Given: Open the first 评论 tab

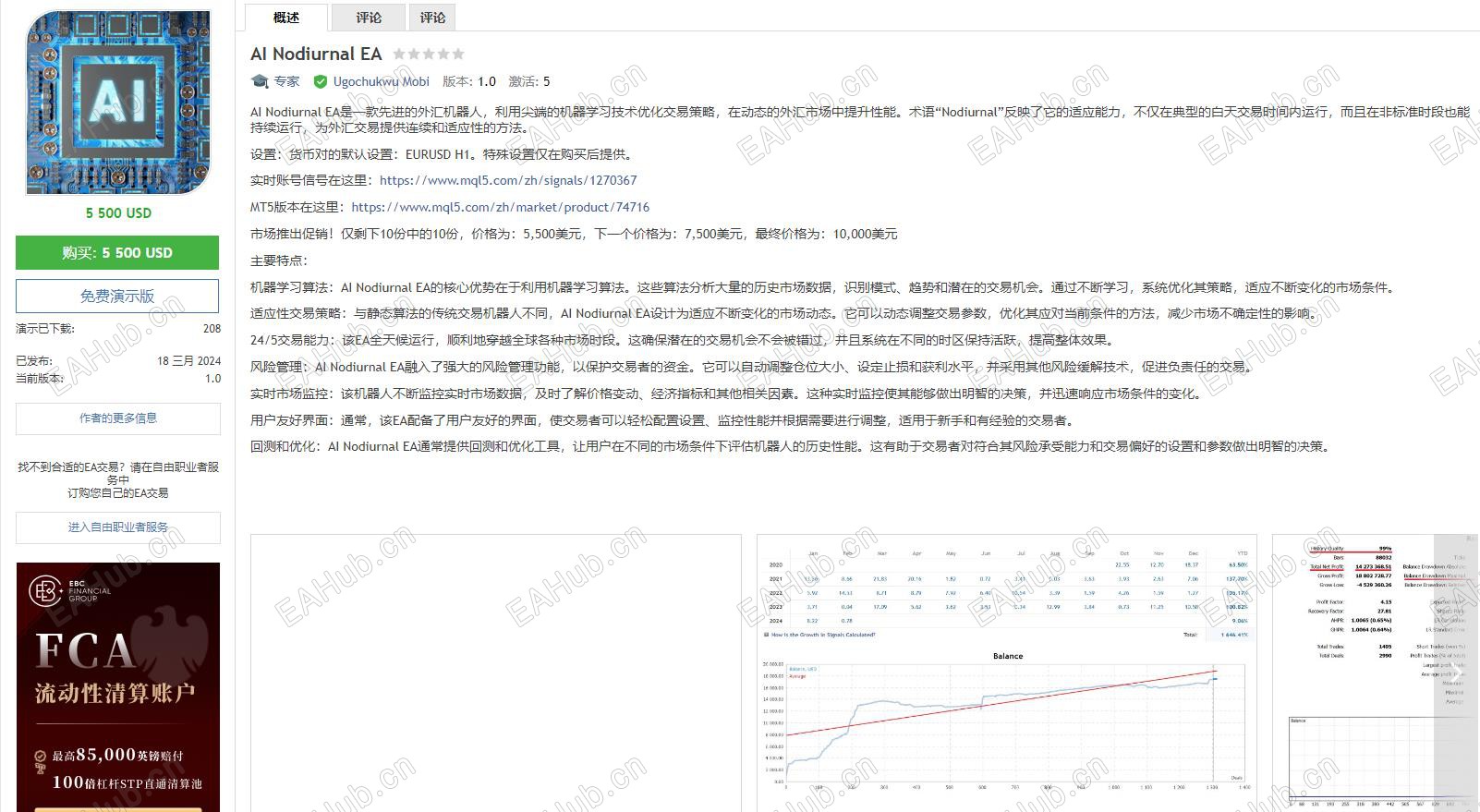Looking at the screenshot, I should click(369, 18).
